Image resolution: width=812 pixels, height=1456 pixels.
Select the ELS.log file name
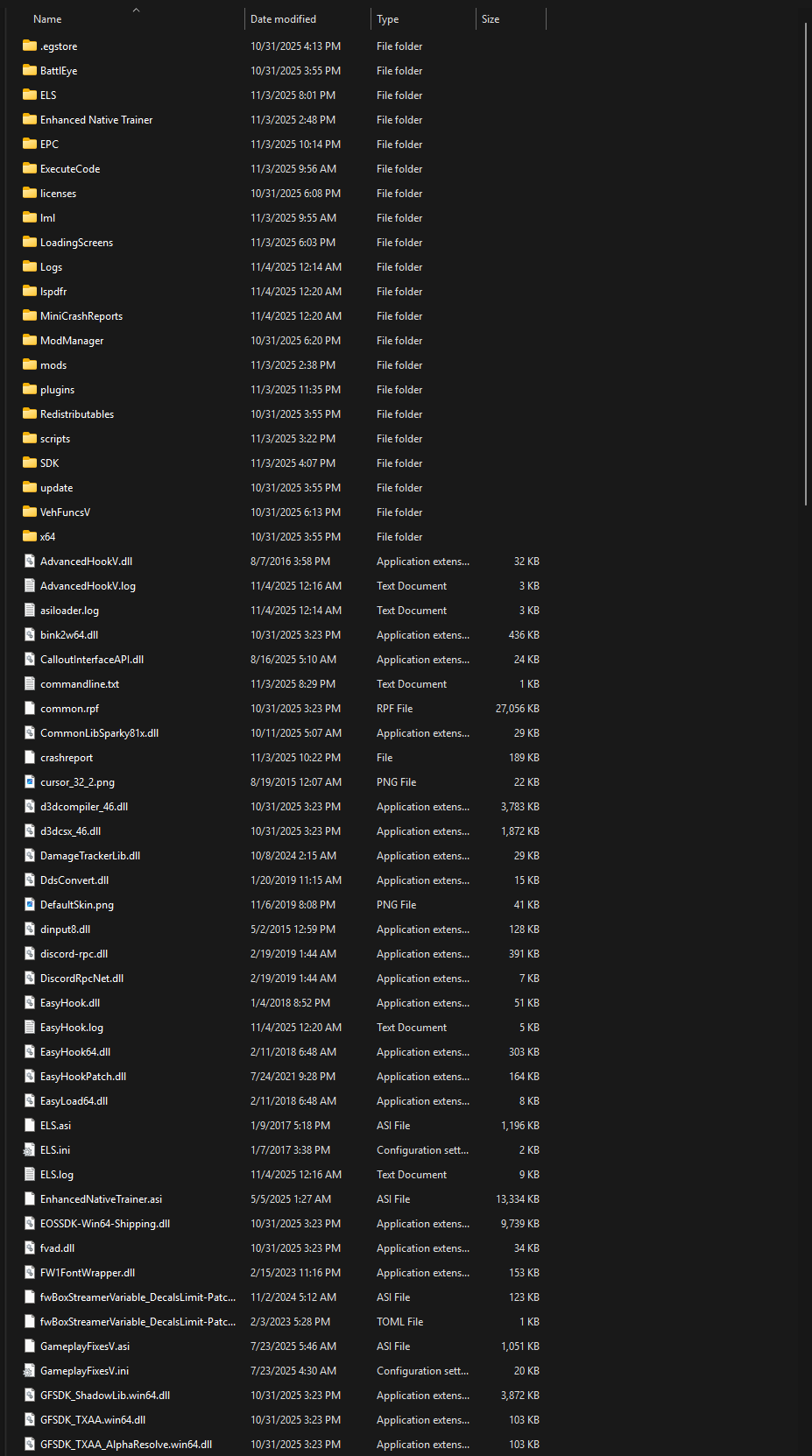(x=57, y=1175)
